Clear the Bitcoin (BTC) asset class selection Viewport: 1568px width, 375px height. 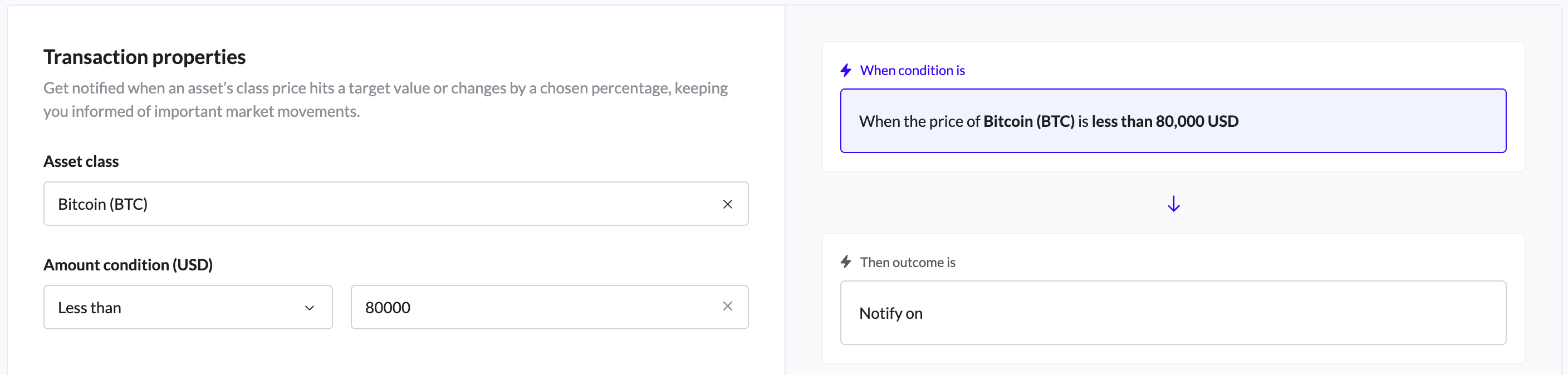727,204
